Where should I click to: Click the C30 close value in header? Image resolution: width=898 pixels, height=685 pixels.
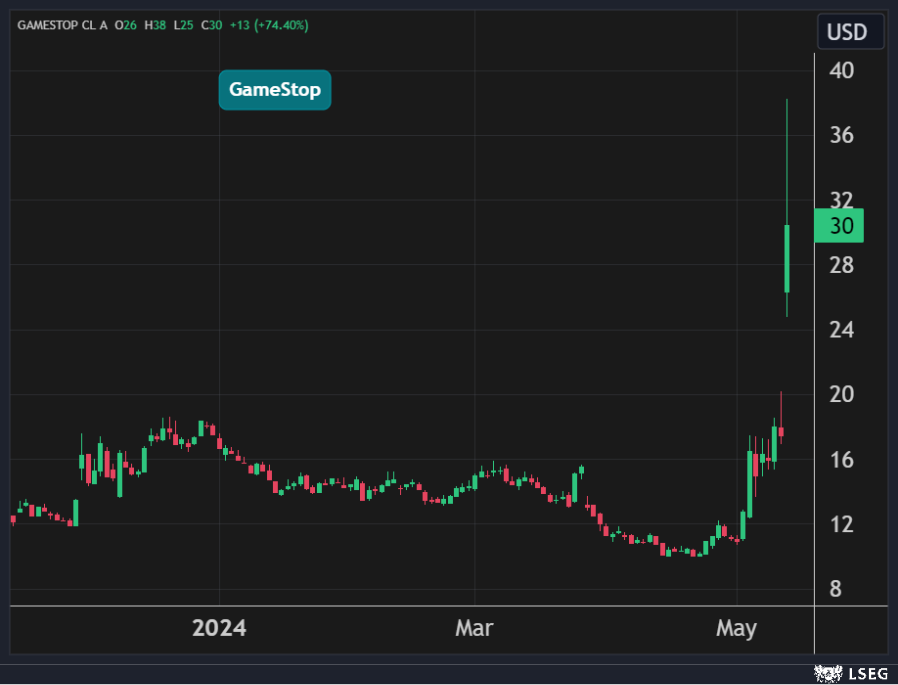210,24
